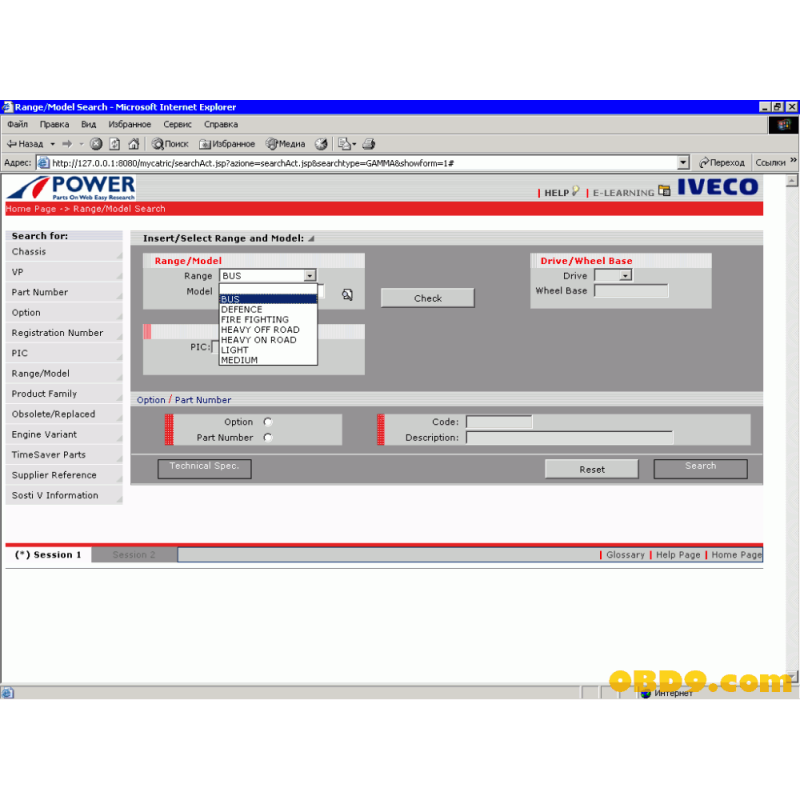The height and width of the screenshot is (800, 800).
Task: Click the Print toolbar icon
Action: (369, 144)
